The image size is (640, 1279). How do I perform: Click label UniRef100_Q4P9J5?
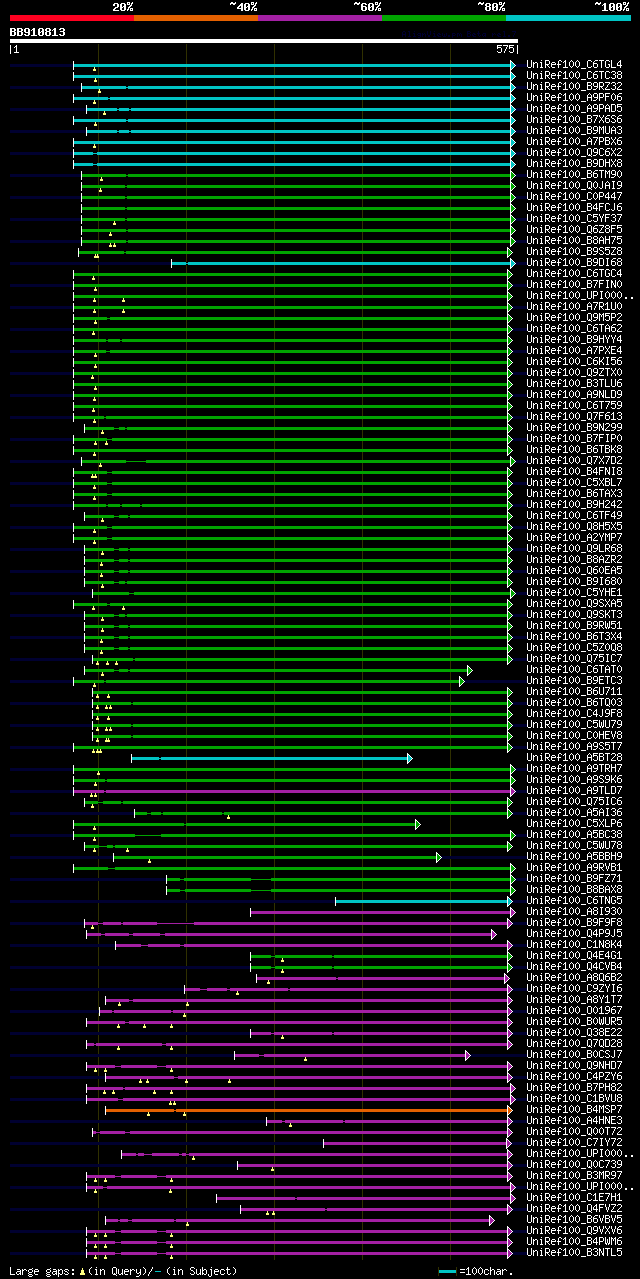click(x=574, y=934)
